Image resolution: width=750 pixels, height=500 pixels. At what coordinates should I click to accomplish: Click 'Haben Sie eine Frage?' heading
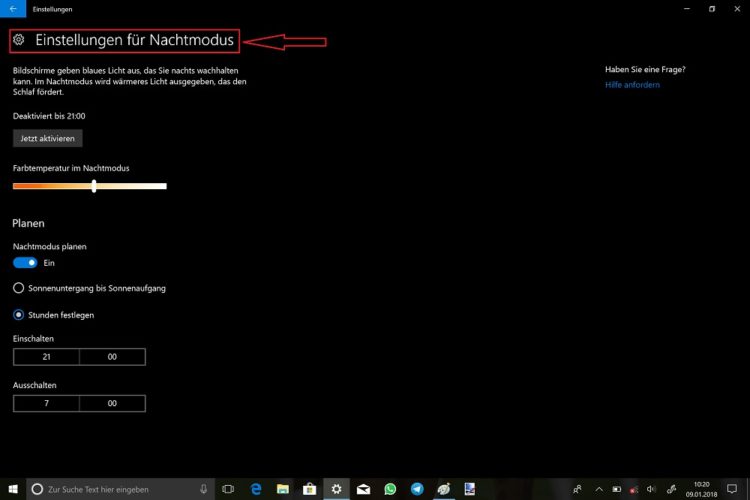click(x=645, y=69)
